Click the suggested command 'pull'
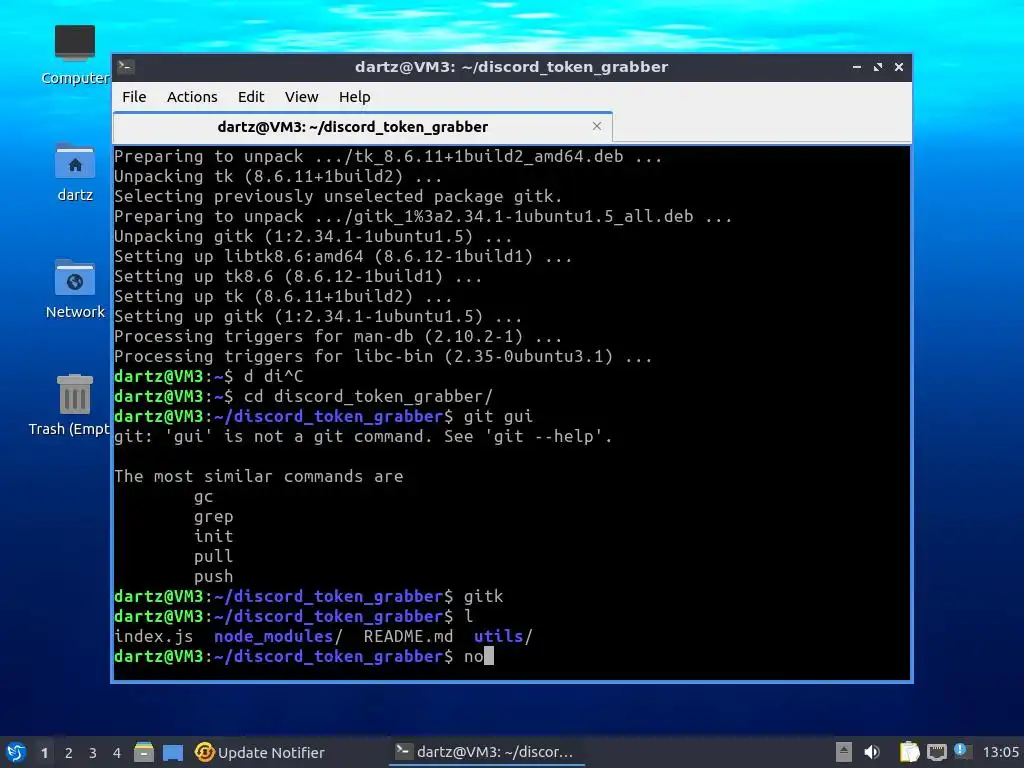 pos(214,556)
